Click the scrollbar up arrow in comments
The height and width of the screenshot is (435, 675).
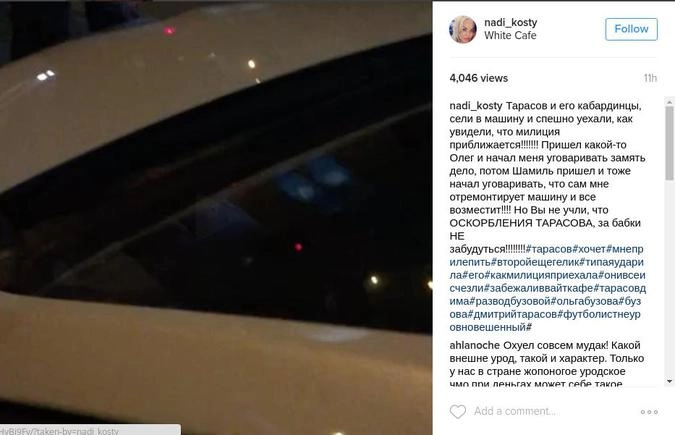click(x=669, y=102)
